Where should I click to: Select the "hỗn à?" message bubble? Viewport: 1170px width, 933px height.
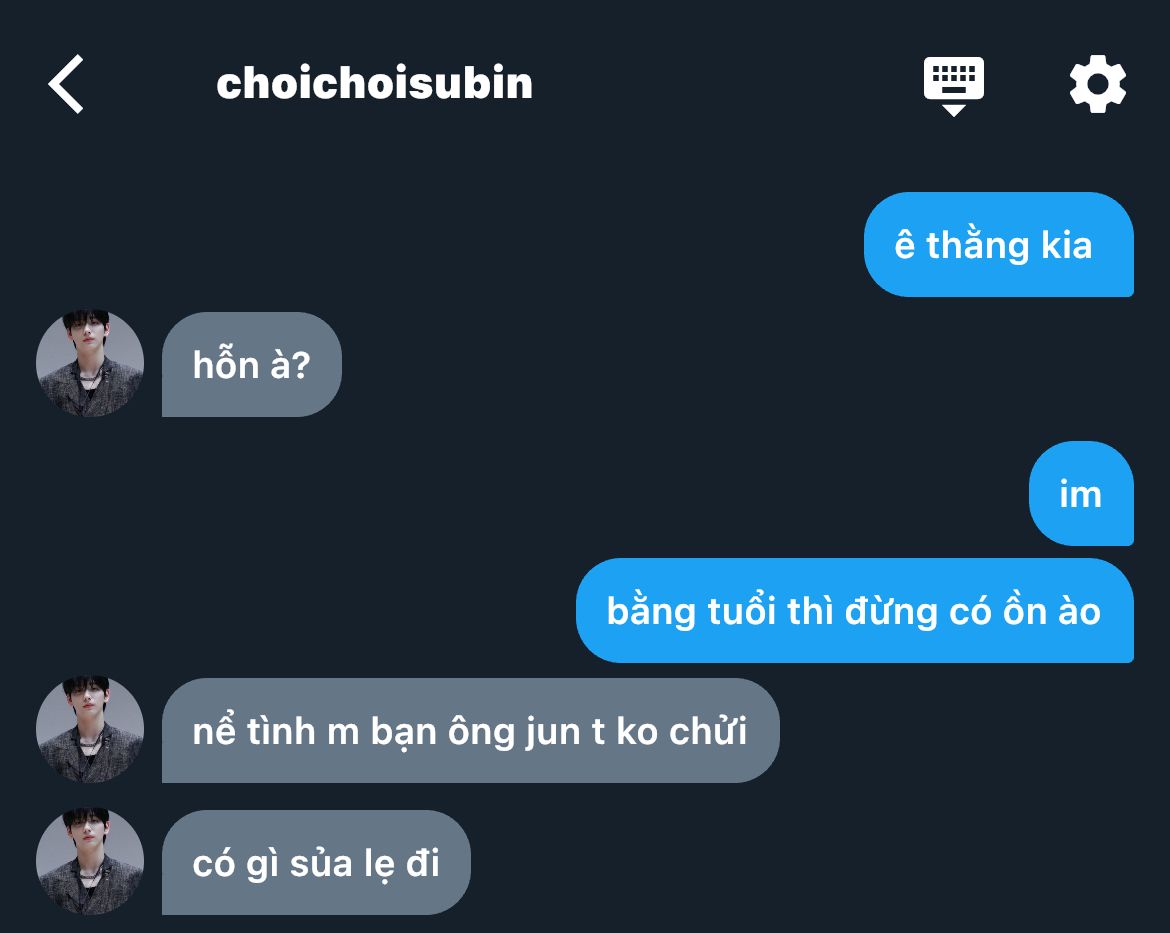pos(251,364)
